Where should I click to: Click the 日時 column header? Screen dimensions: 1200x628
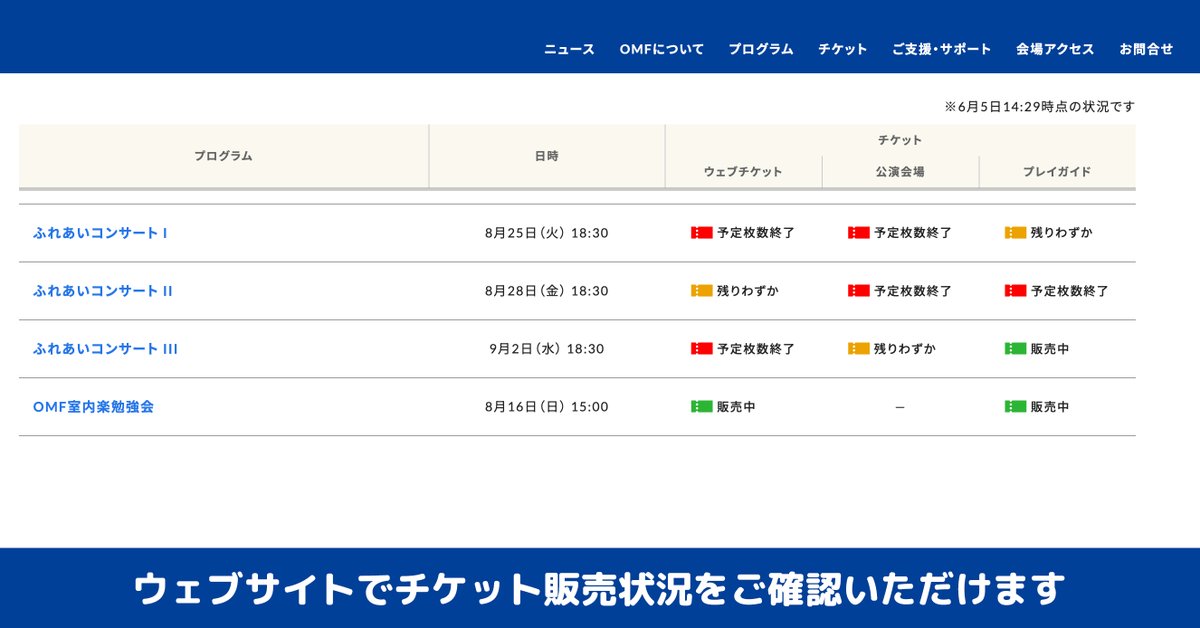coord(546,156)
